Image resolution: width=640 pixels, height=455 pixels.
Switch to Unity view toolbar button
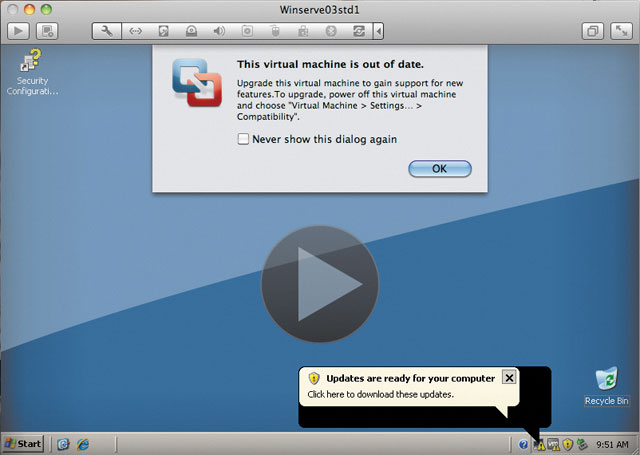(593, 31)
